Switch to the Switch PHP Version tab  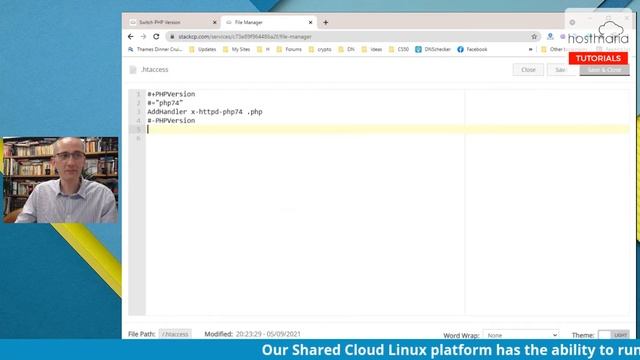pyautogui.click(x=173, y=22)
